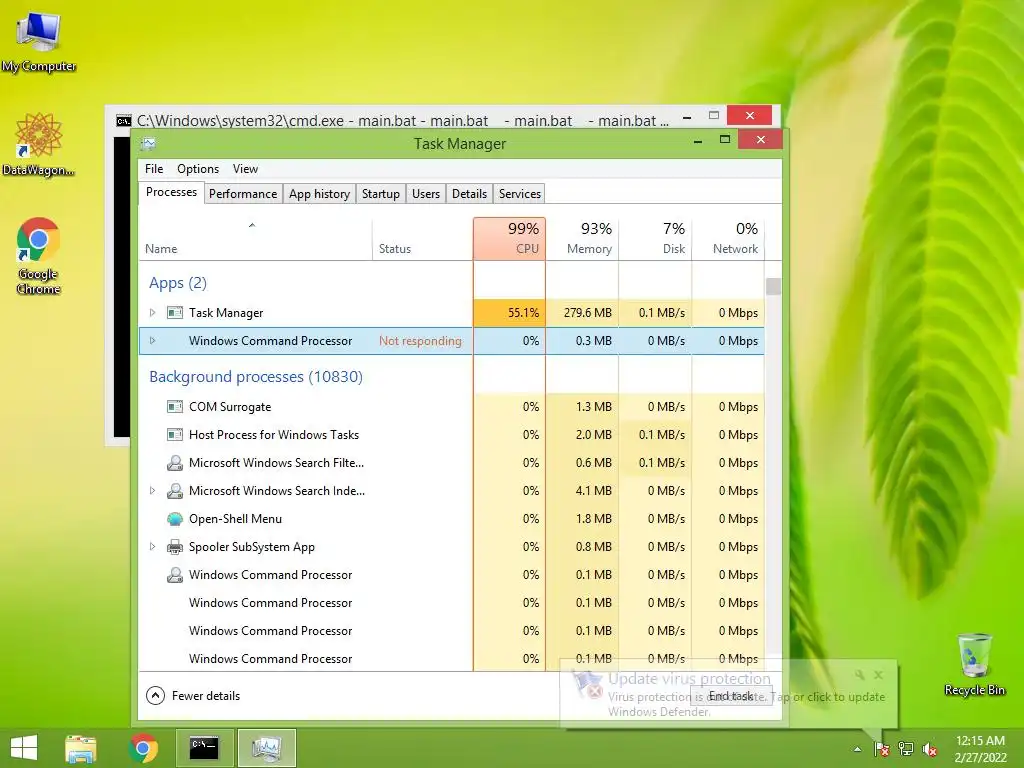This screenshot has height=768, width=1024.
Task: Sort processes by the Name column
Action: (255, 239)
